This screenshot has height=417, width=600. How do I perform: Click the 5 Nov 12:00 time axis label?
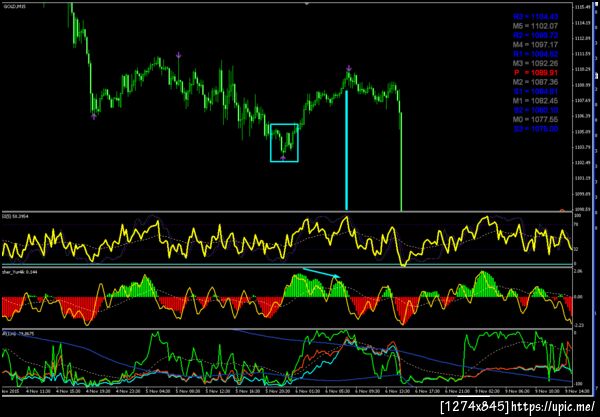click(218, 391)
